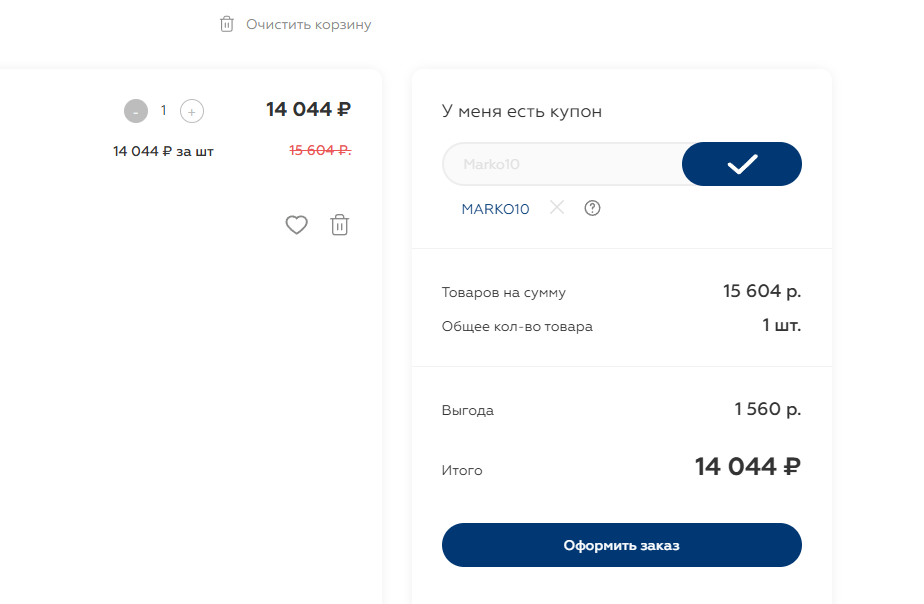Click the Очистить корзину link text
The width and height of the screenshot is (924, 604).
coord(308,24)
